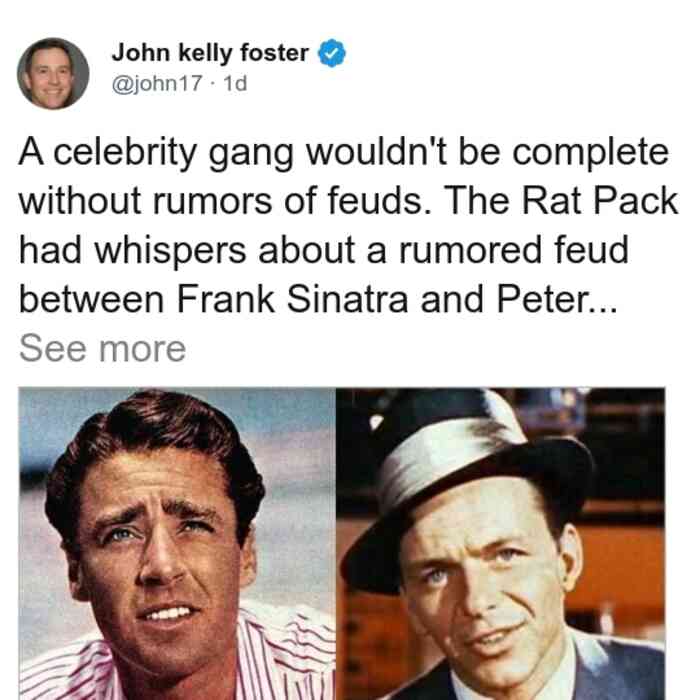The width and height of the screenshot is (700, 700).
Task: Click the word "feuds." on second line
Action: point(380,200)
